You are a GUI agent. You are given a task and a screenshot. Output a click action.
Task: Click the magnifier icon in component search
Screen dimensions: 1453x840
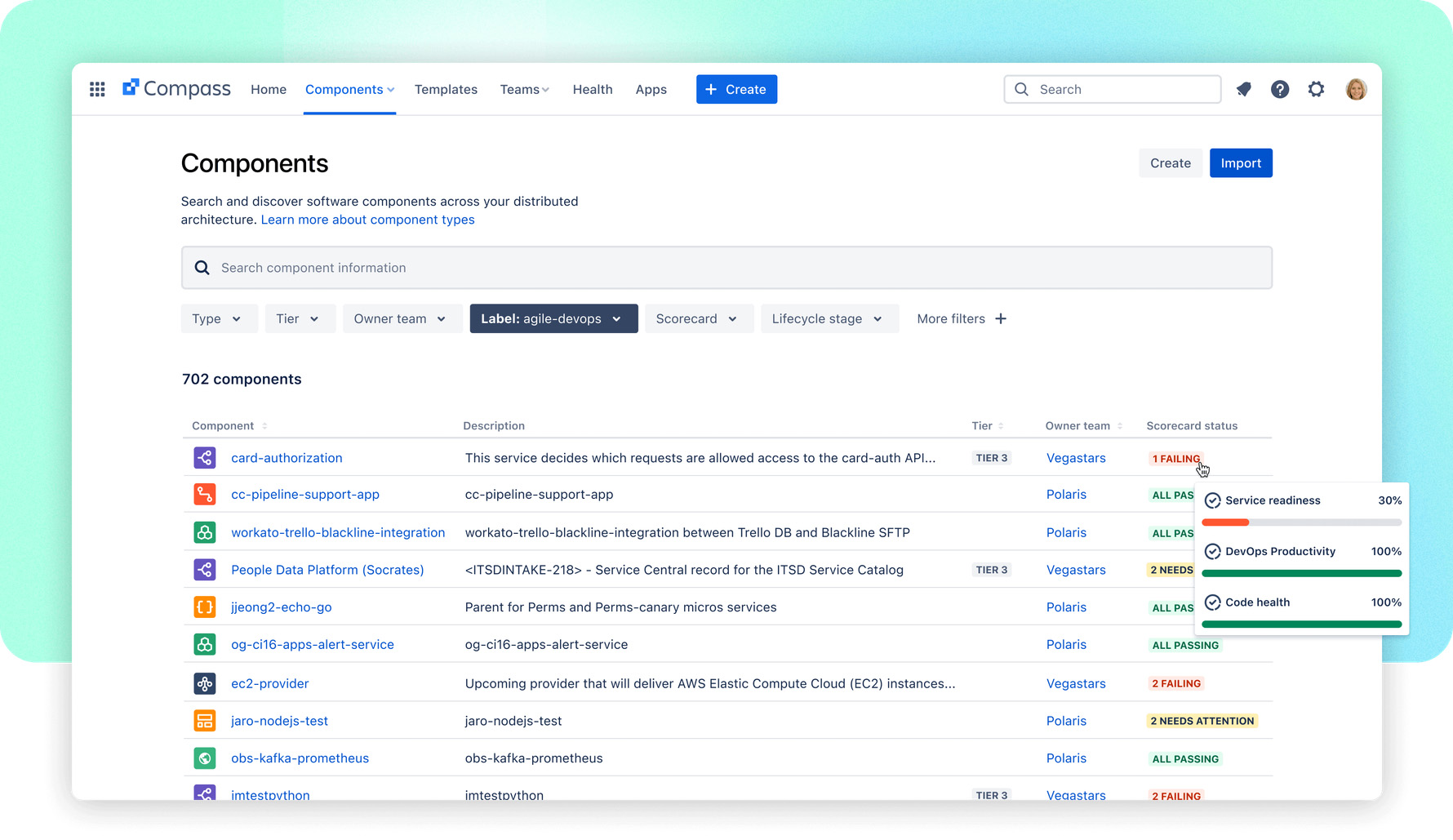point(202,268)
